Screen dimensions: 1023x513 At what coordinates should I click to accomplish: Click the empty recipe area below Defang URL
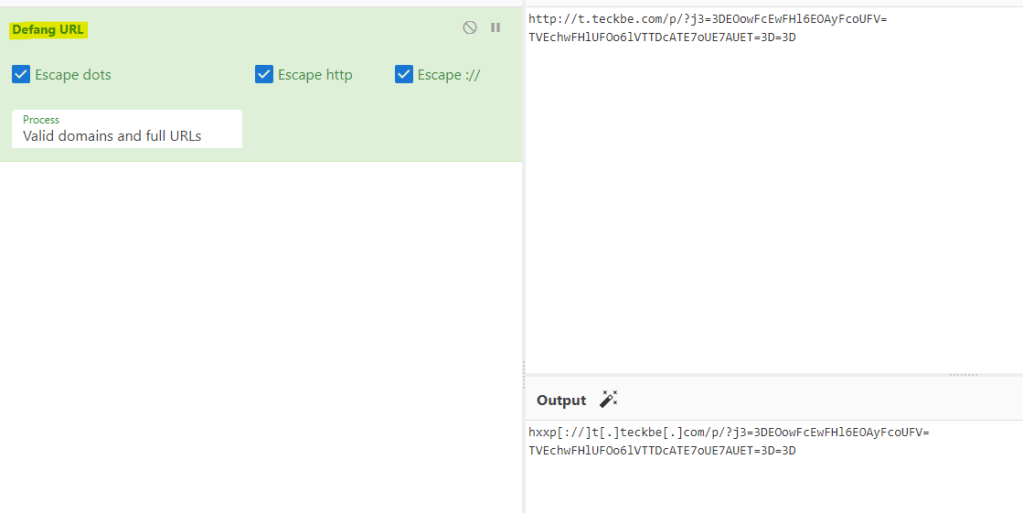260,330
